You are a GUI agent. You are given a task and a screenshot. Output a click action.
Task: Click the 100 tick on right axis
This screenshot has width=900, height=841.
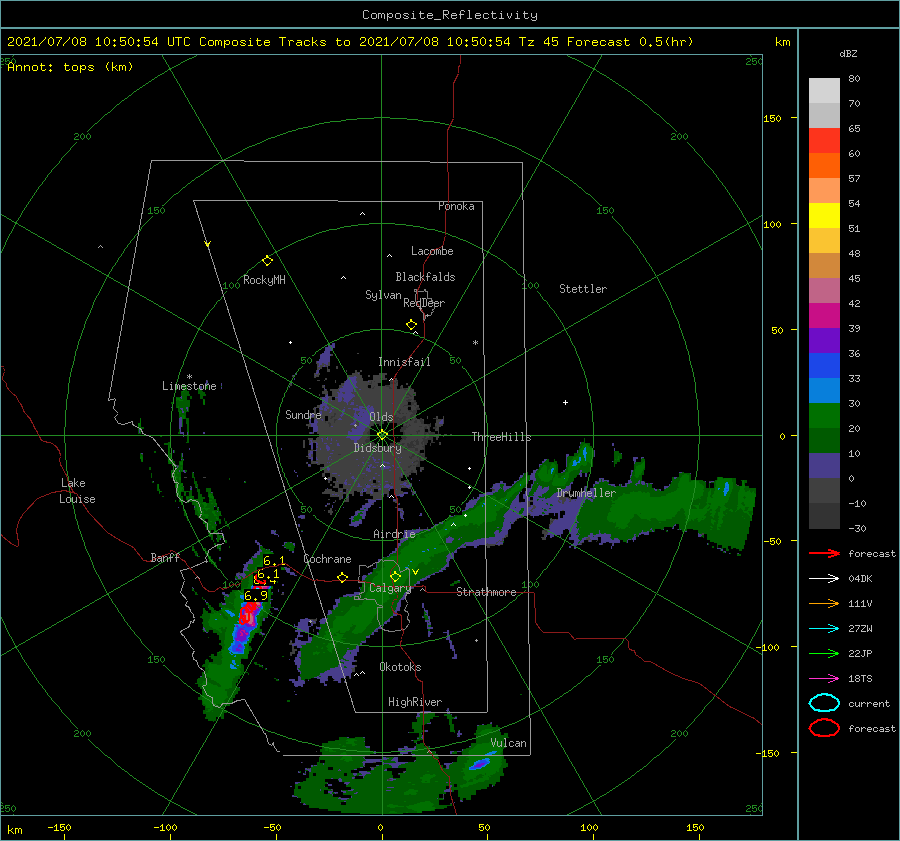pyautogui.click(x=772, y=224)
